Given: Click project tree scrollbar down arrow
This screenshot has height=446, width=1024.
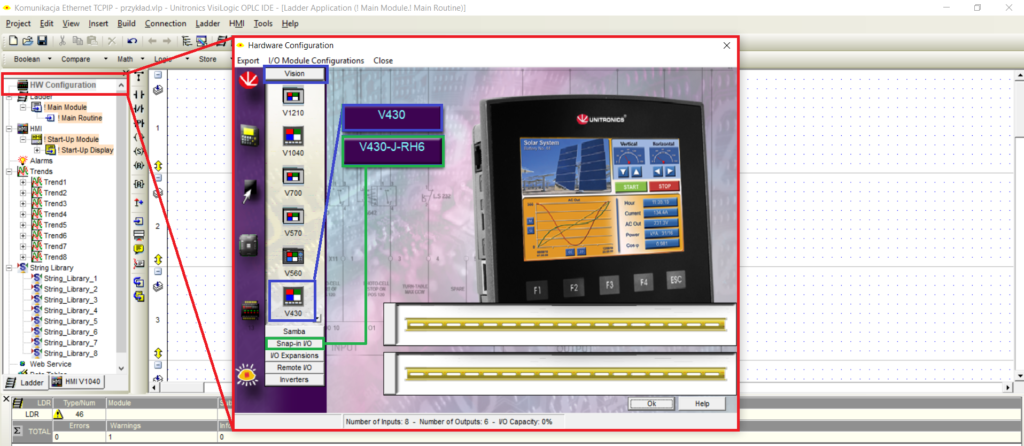Looking at the screenshot, I should [x=121, y=367].
